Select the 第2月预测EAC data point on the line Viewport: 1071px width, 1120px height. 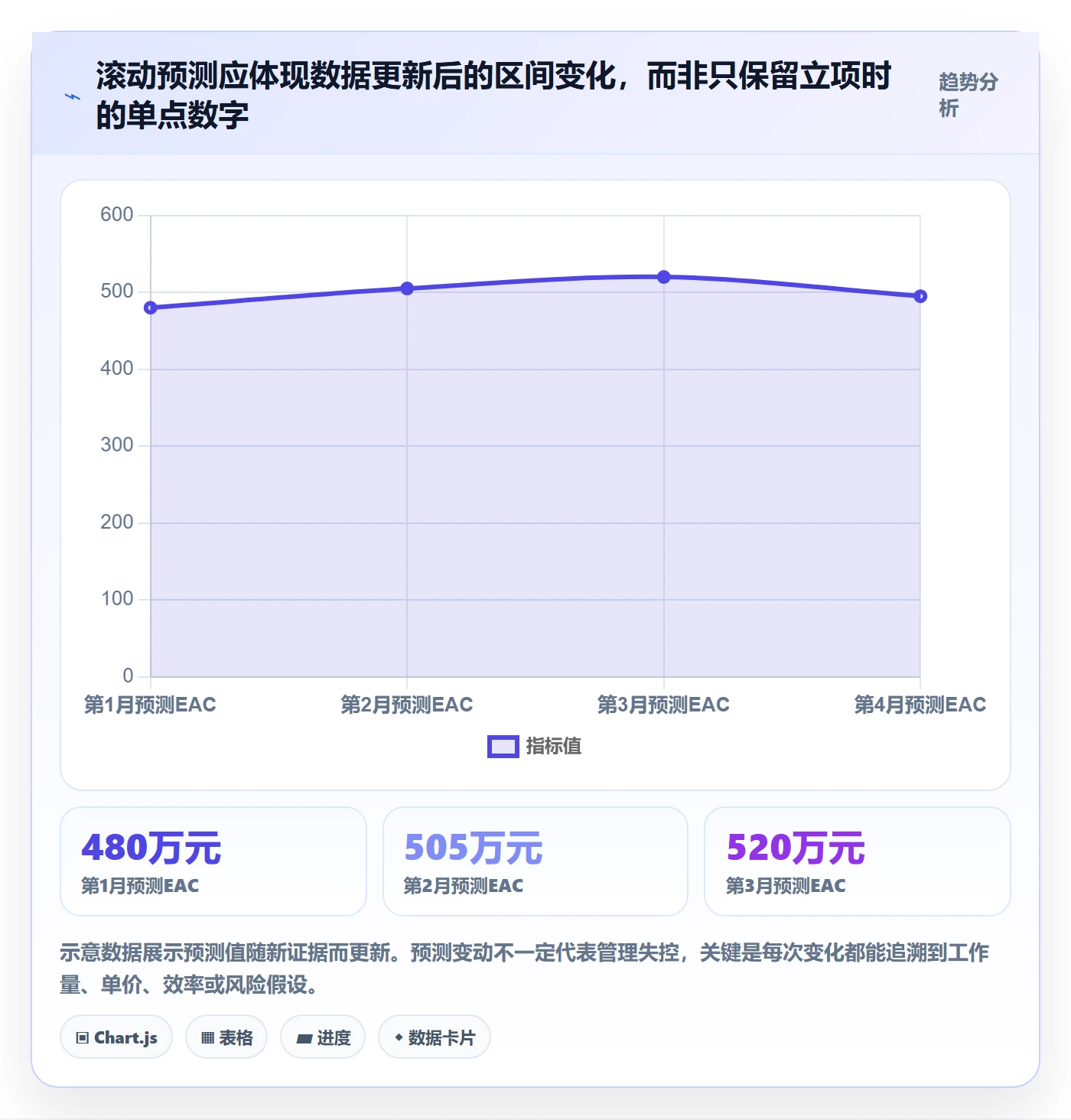(x=407, y=288)
